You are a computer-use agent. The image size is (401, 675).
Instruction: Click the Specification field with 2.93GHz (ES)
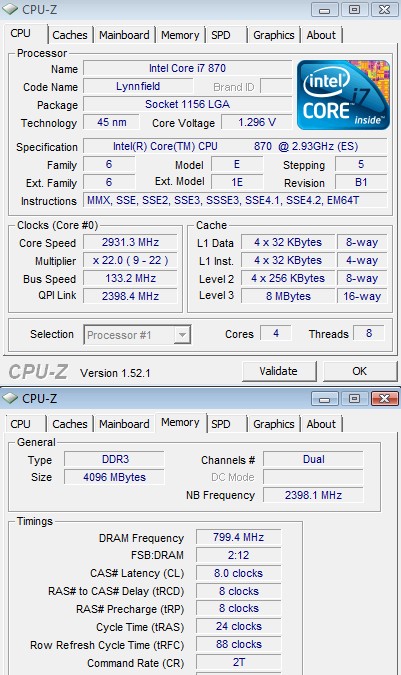pyautogui.click(x=235, y=146)
